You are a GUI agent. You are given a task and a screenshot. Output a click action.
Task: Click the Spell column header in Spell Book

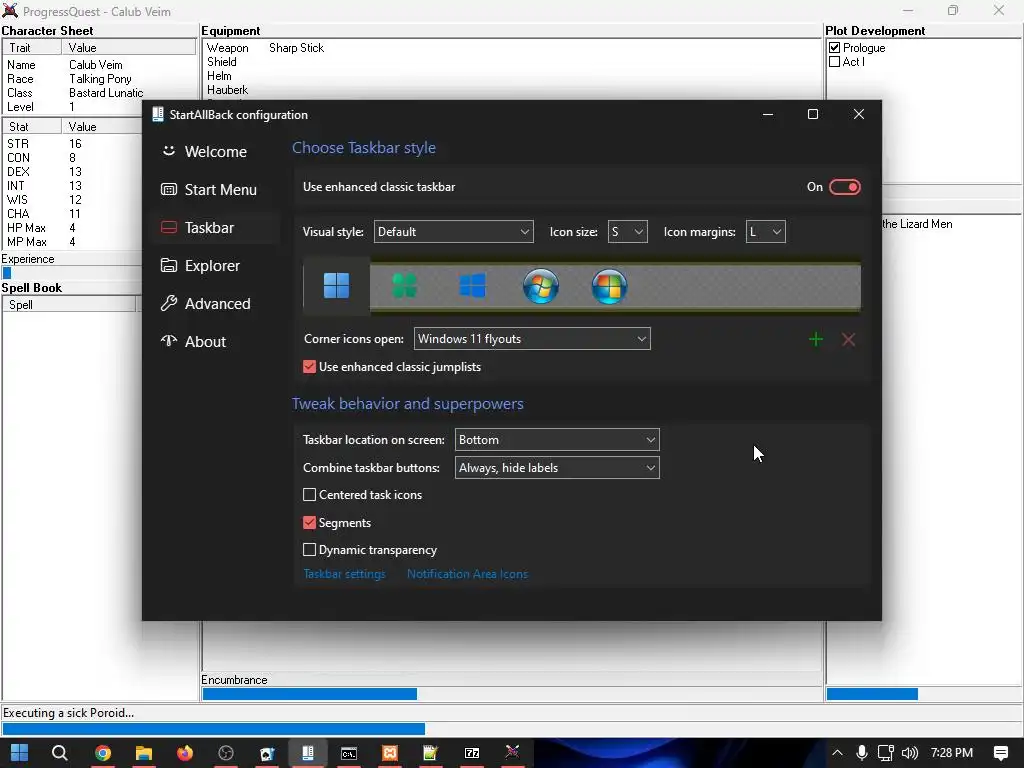(69, 305)
